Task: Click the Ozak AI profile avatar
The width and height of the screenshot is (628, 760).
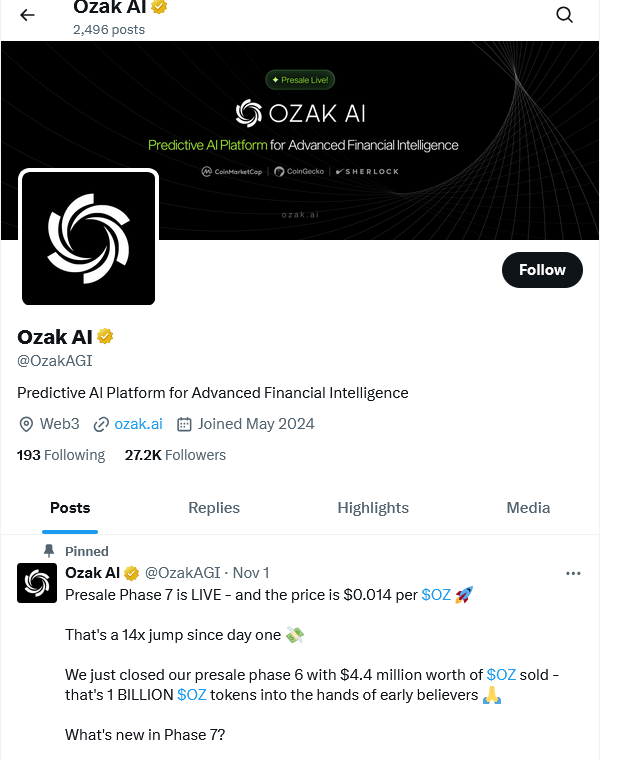Action: pyautogui.click(x=89, y=238)
